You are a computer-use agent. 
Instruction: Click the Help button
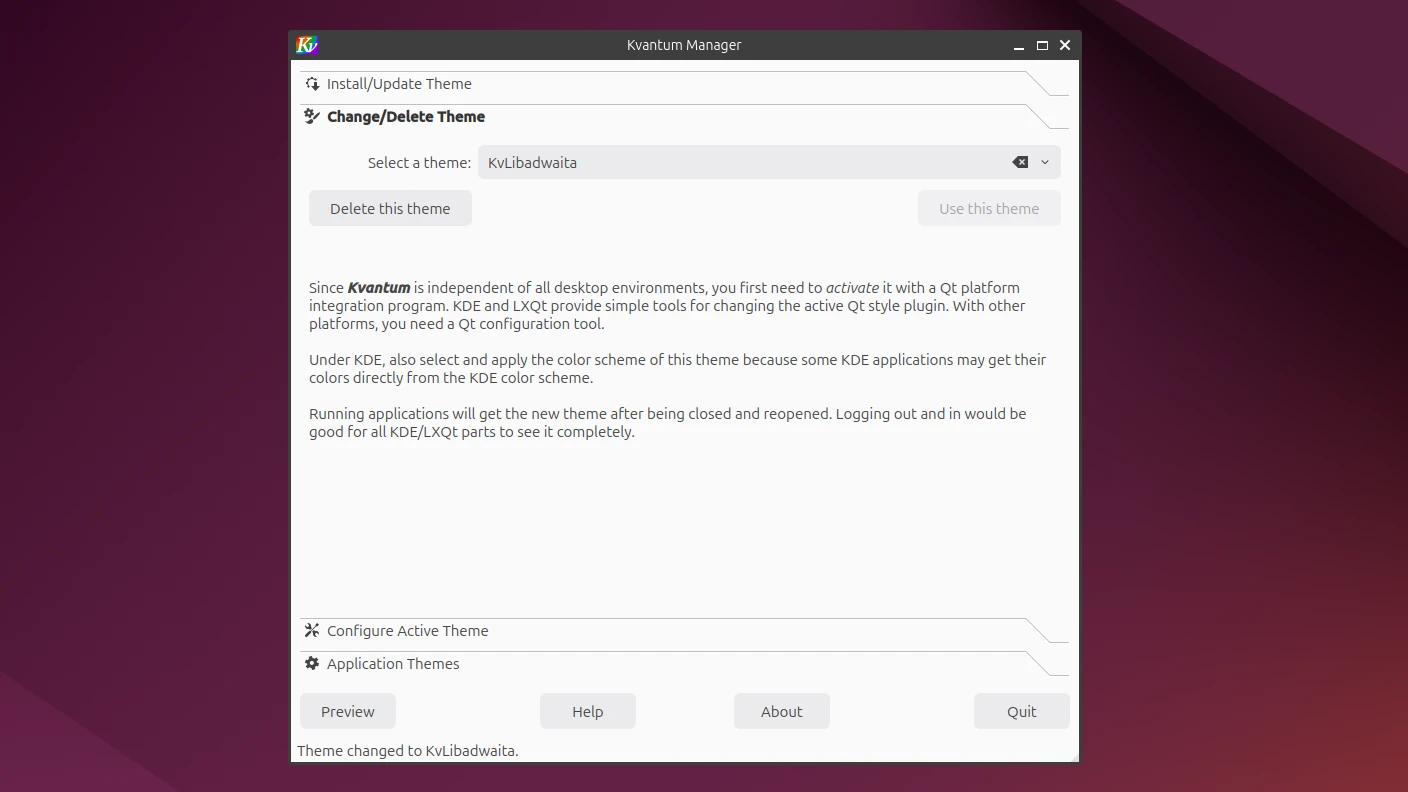(588, 712)
